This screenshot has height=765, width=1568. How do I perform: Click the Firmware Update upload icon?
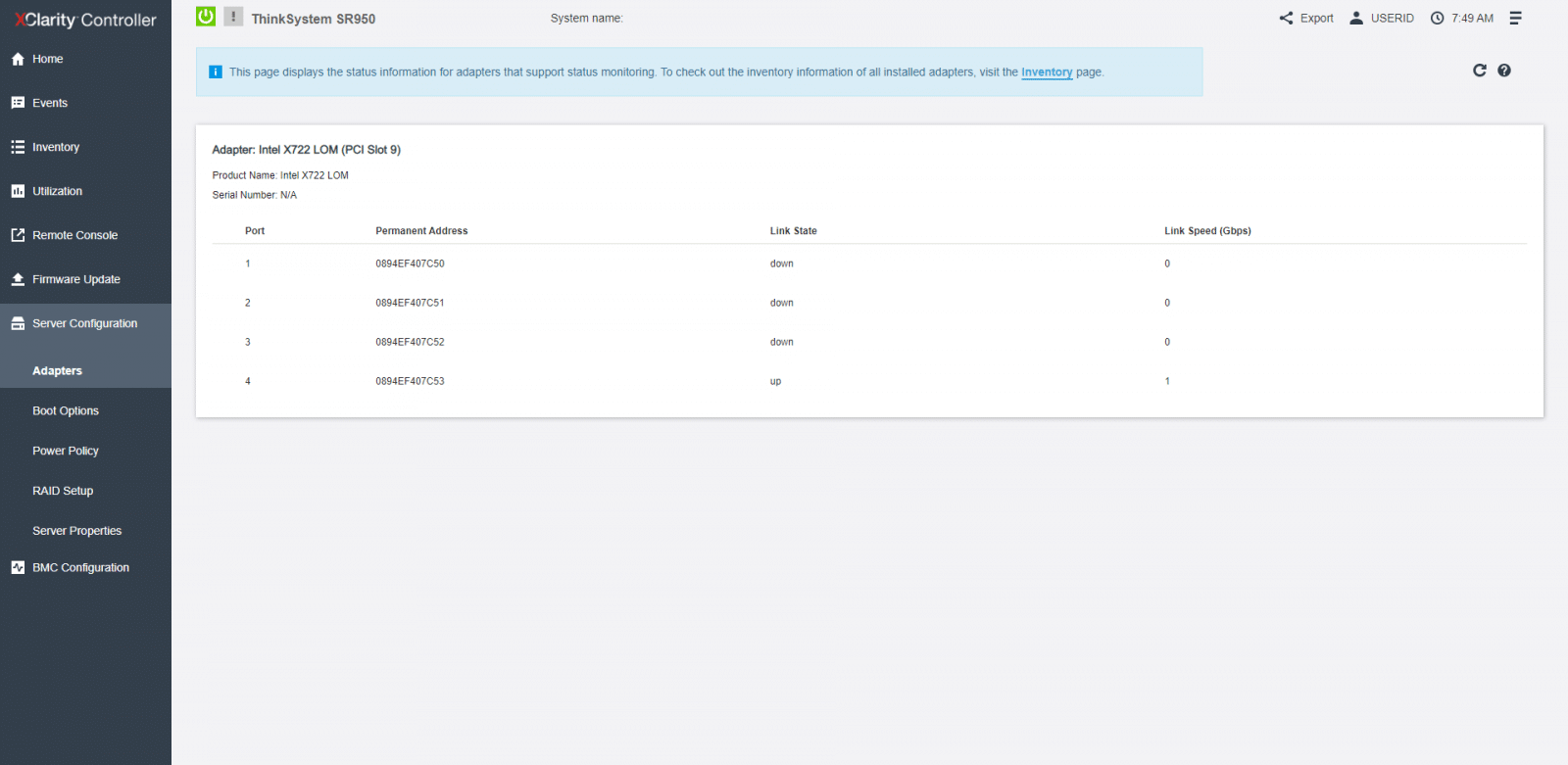pyautogui.click(x=18, y=279)
